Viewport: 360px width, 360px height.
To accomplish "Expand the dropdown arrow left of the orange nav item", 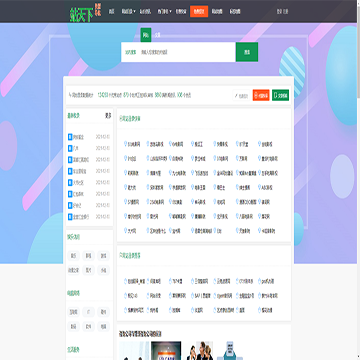I will click(x=170, y=12).
